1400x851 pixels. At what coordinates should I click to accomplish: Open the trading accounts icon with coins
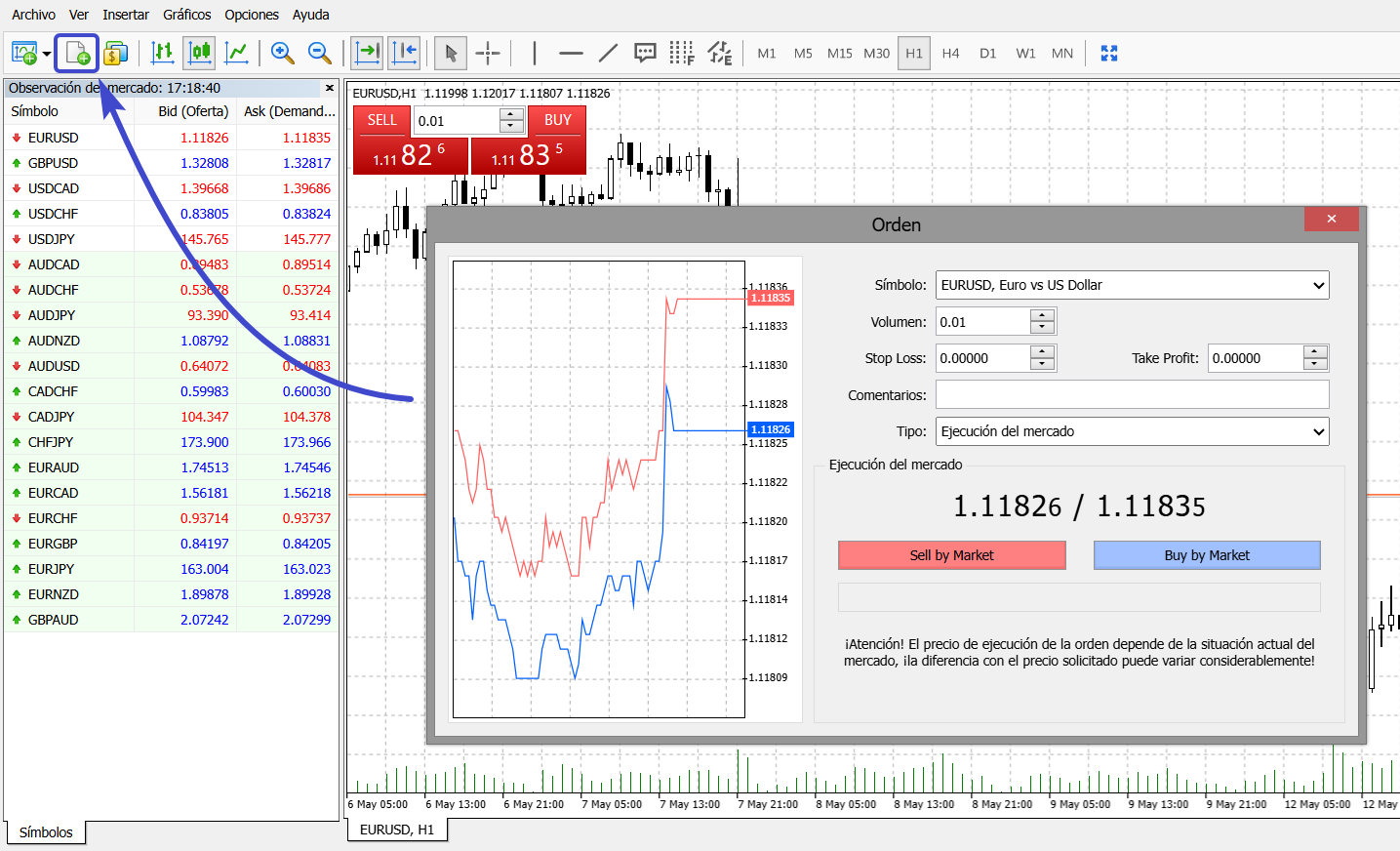[x=115, y=53]
